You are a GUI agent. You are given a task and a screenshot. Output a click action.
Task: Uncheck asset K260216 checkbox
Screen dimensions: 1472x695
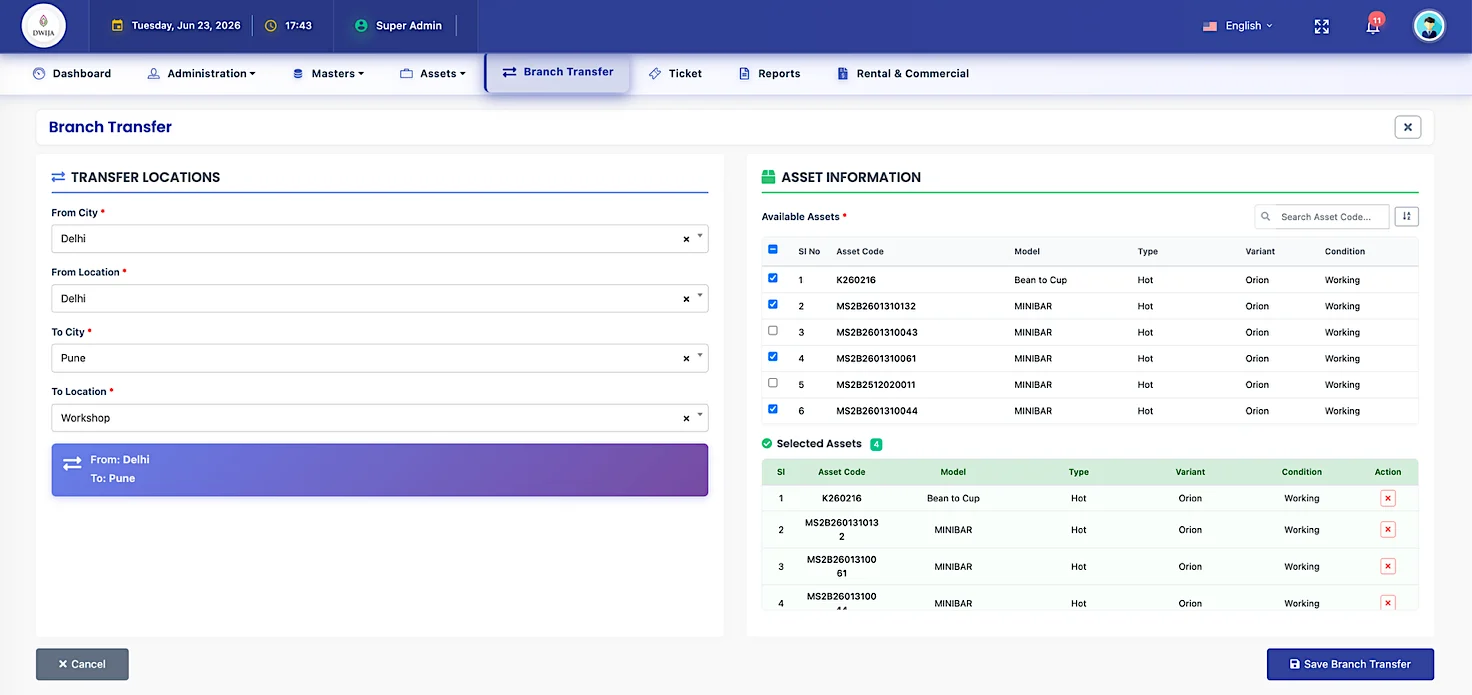pos(772,278)
